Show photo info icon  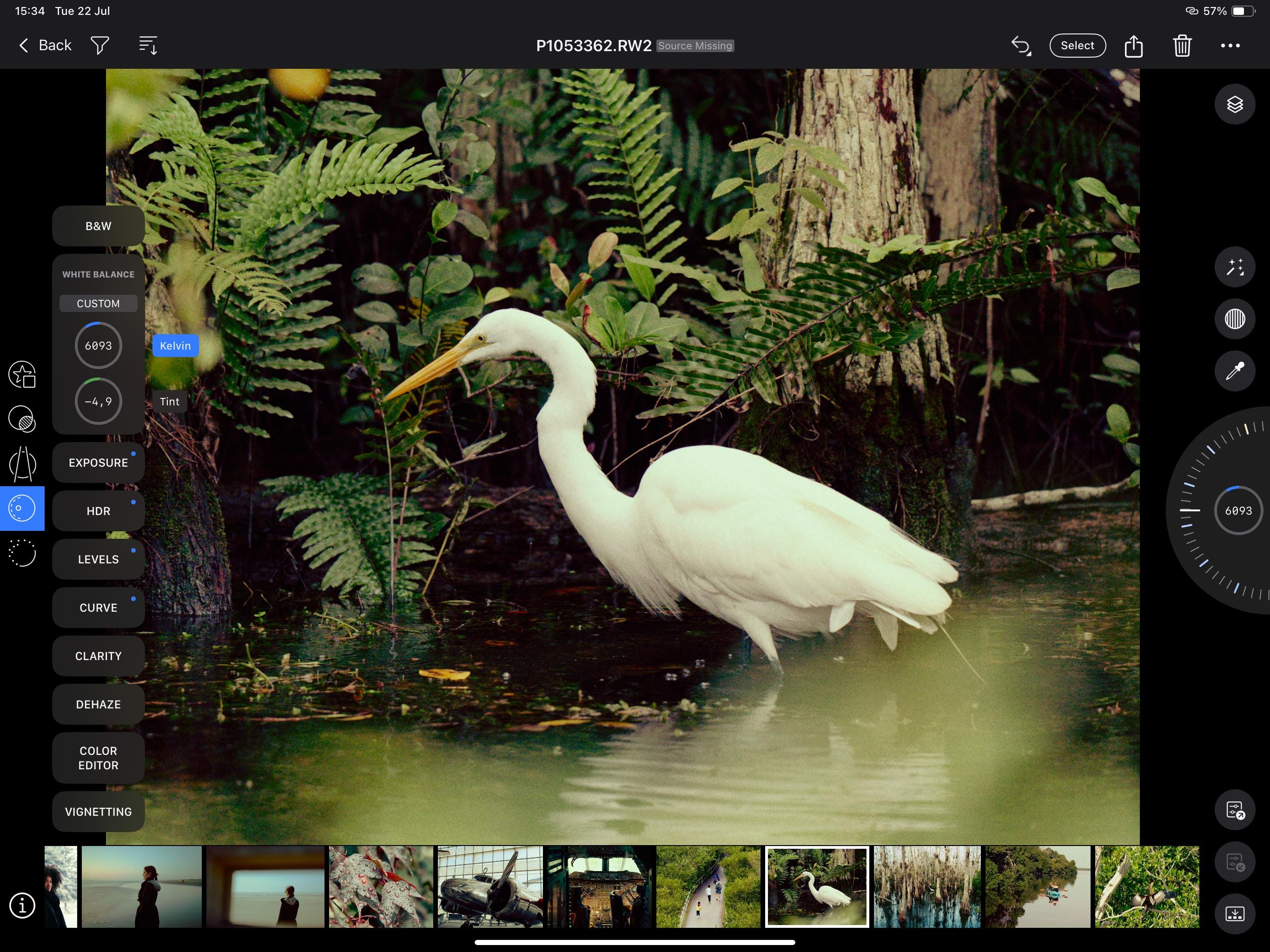tap(22, 906)
